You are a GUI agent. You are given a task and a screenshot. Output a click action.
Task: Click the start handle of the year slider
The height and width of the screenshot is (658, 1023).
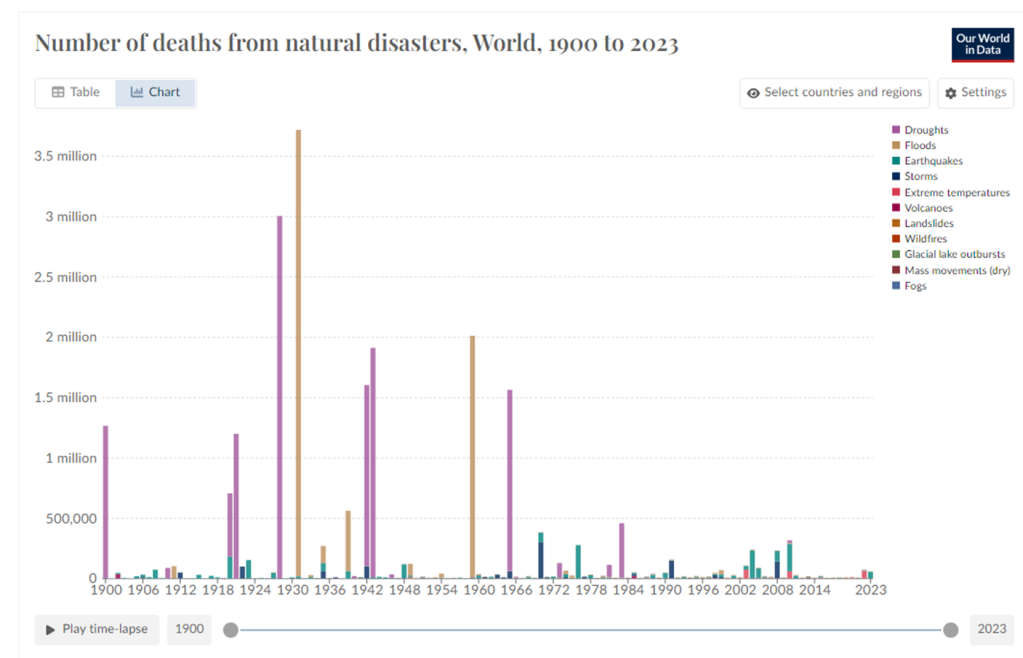(231, 629)
